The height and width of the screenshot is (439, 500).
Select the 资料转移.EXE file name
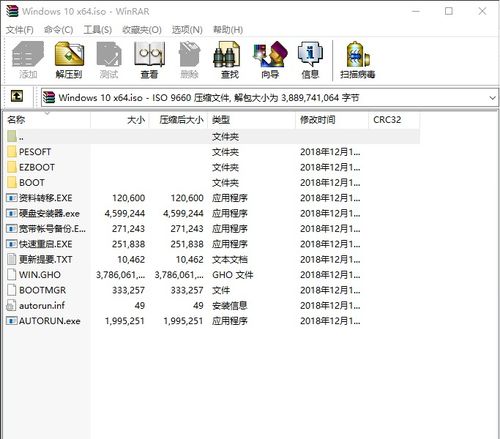pyautogui.click(x=46, y=198)
